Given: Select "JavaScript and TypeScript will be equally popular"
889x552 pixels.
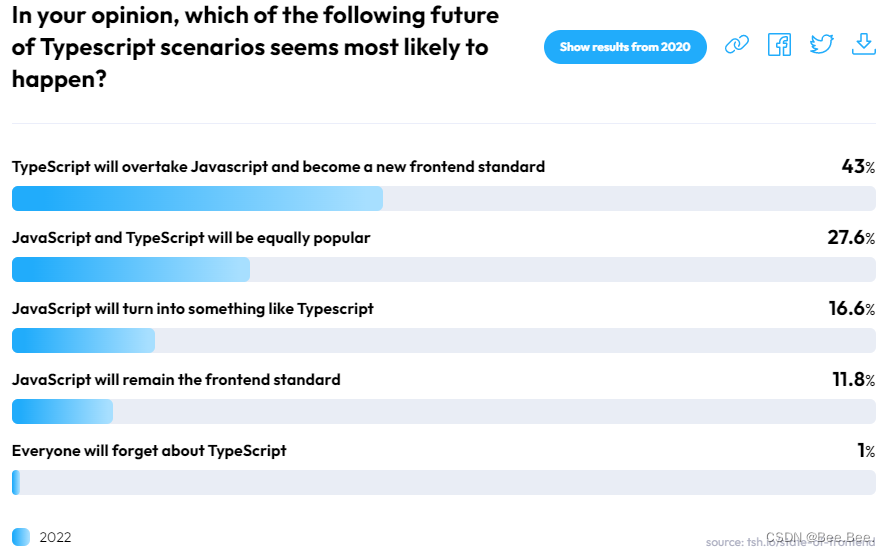Looking at the screenshot, I should coord(191,238).
